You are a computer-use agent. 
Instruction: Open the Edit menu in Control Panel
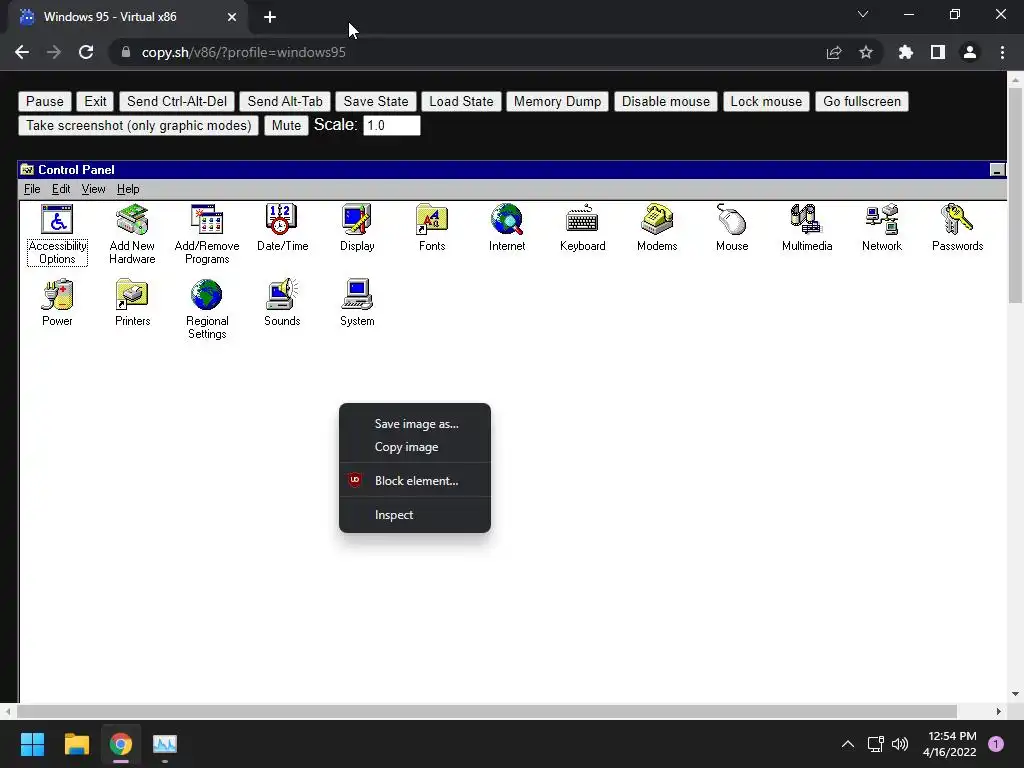click(x=61, y=189)
